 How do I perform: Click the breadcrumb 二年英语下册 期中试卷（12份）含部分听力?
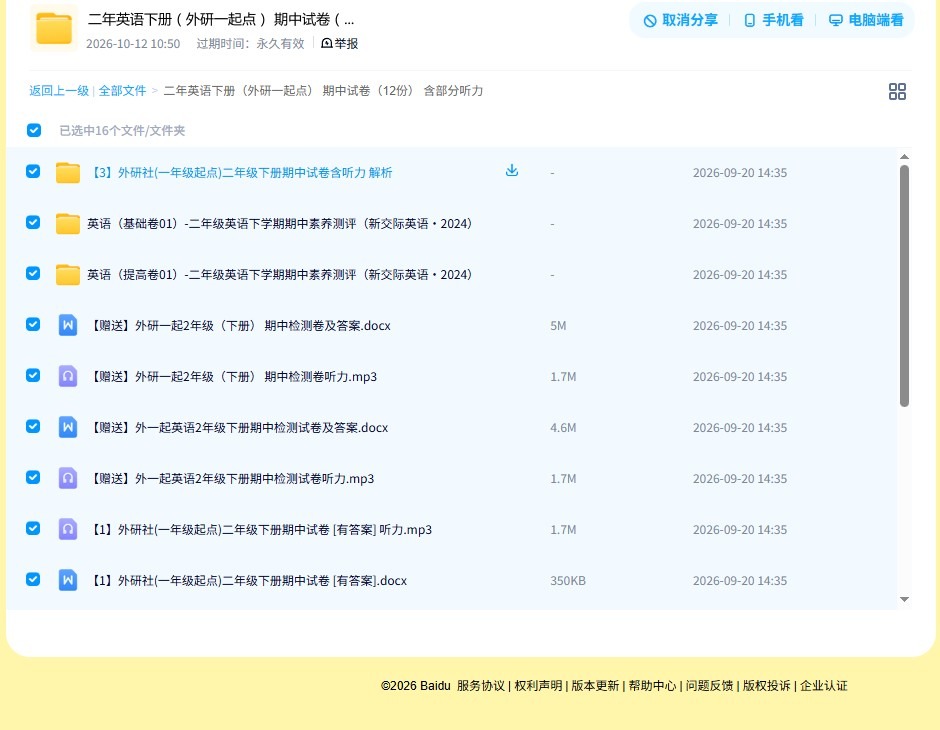[x=323, y=91]
